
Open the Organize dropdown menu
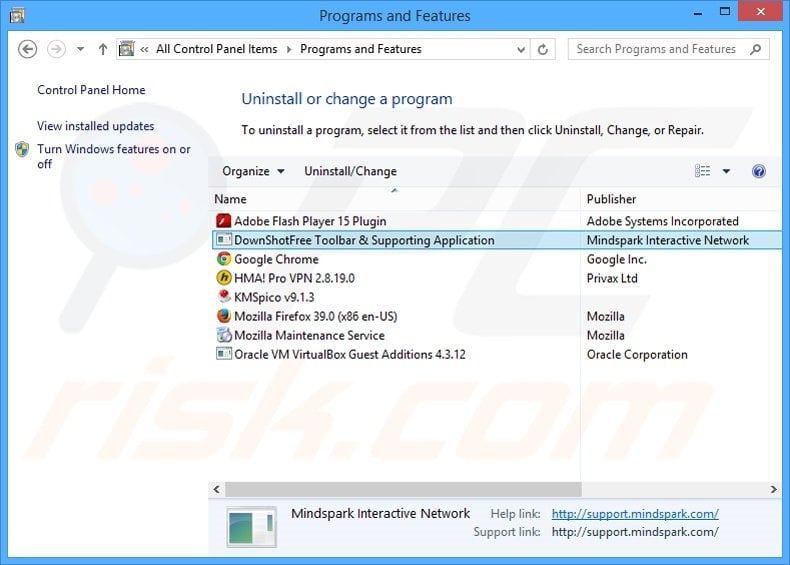253,171
